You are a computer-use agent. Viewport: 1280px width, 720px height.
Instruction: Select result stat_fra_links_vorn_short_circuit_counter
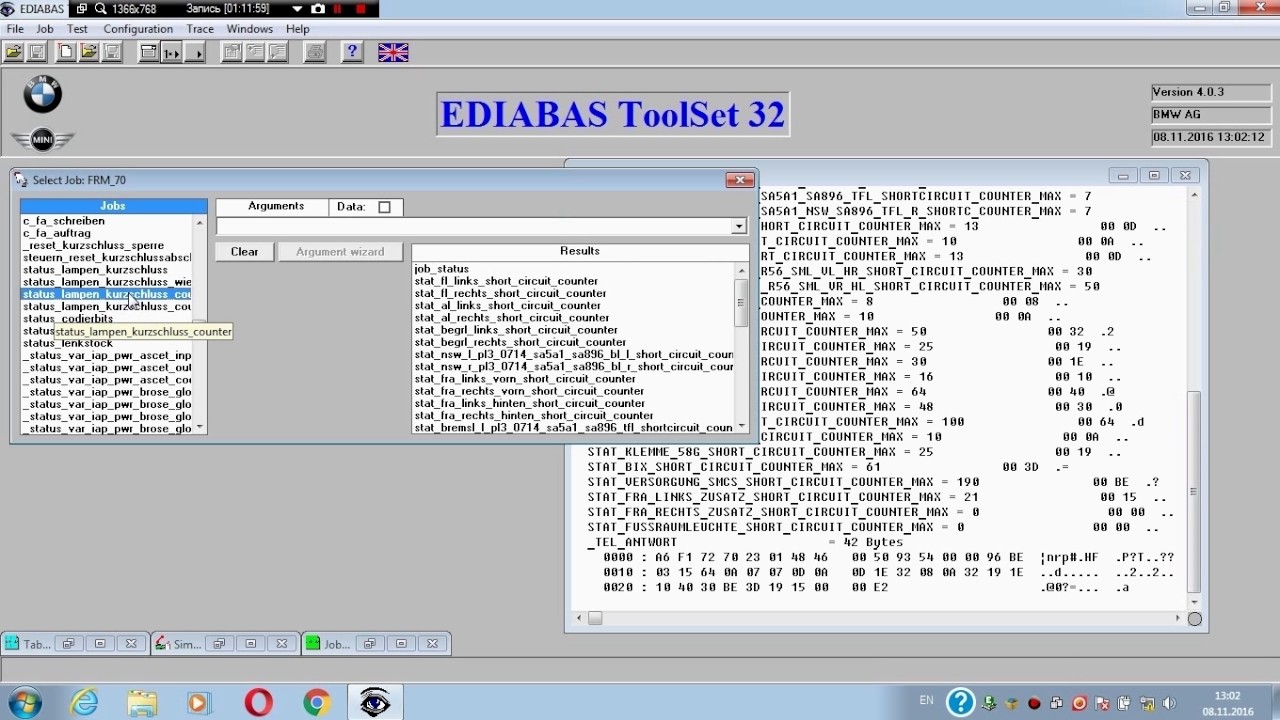[x=525, y=379]
